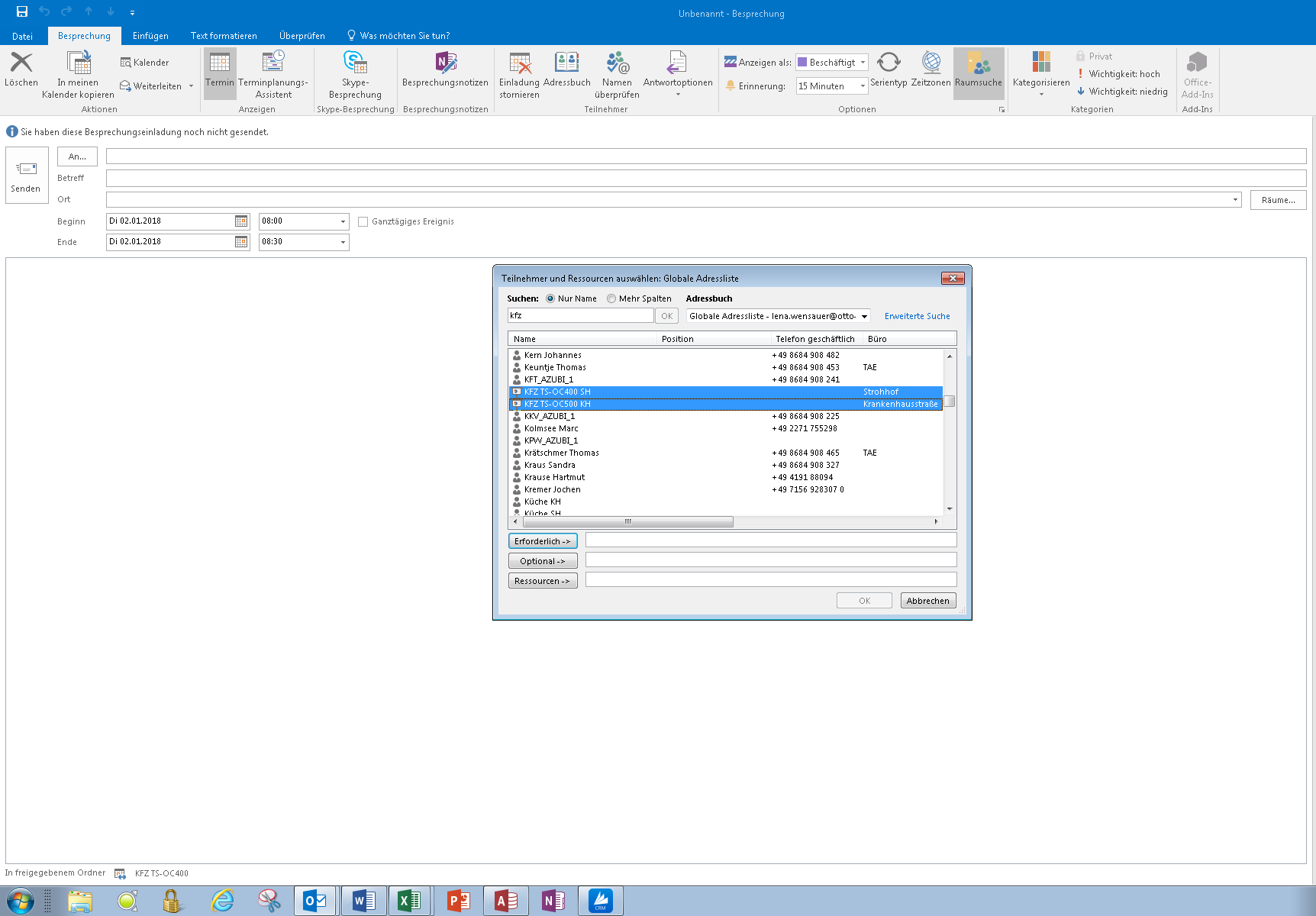1316x916 pixels.
Task: Enable Ganztägiges Ereignis checkbox
Action: click(363, 222)
